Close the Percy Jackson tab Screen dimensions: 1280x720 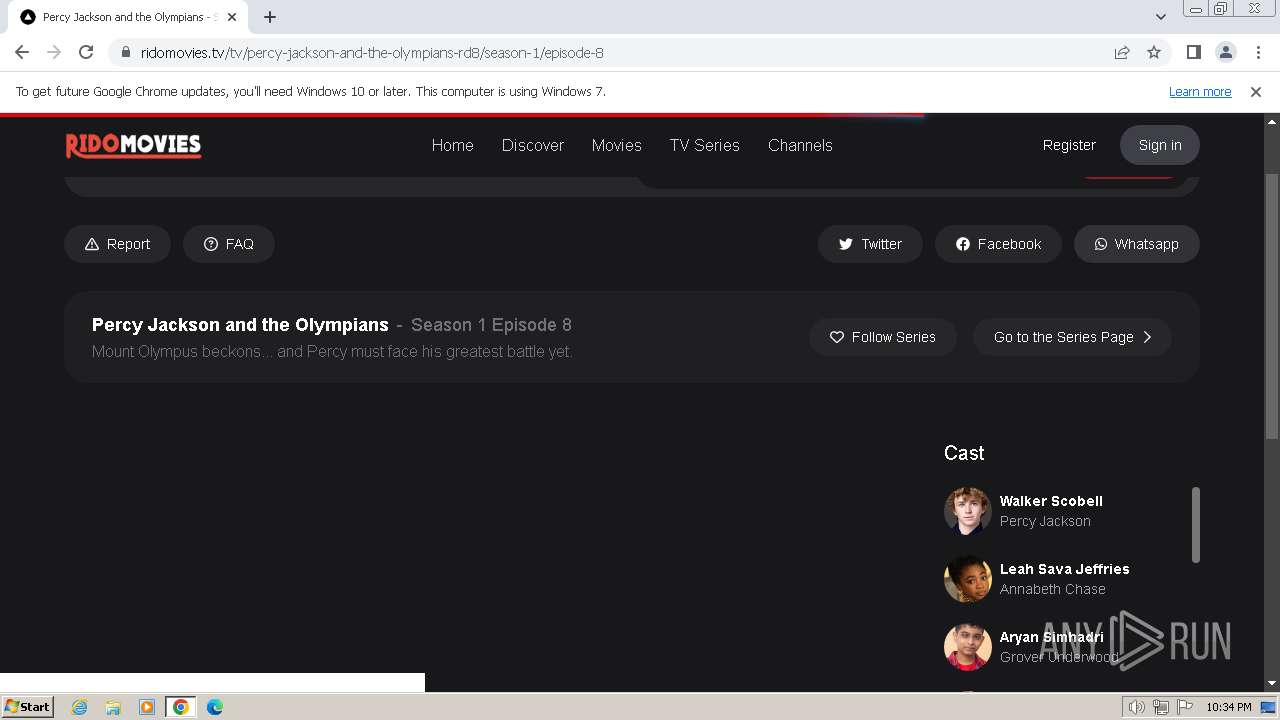[x=232, y=17]
